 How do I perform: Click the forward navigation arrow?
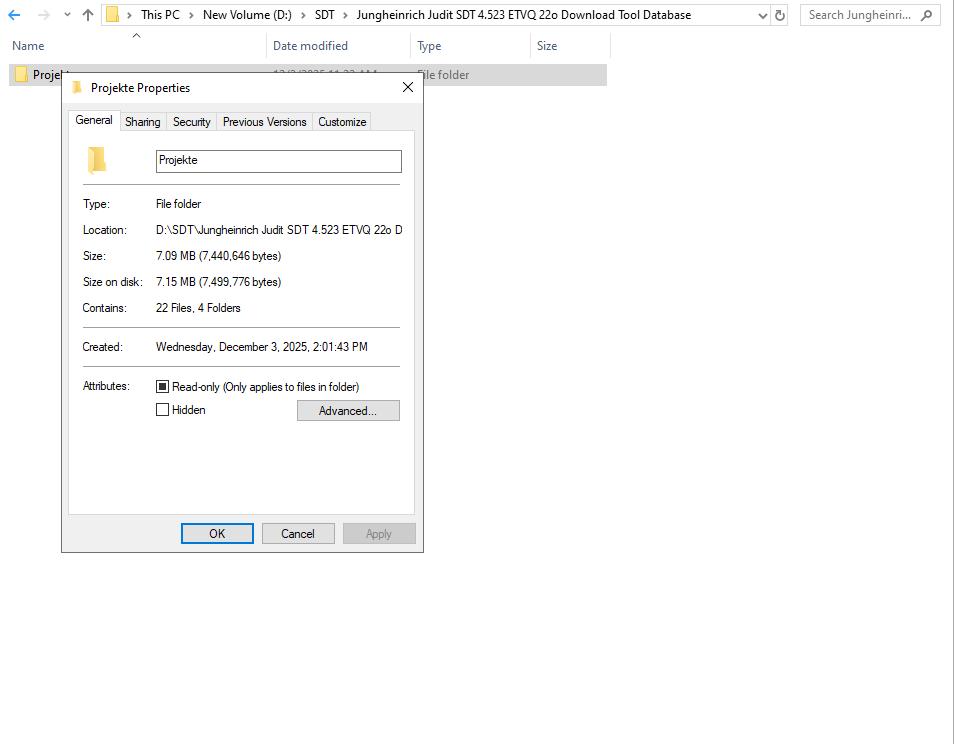(43, 15)
